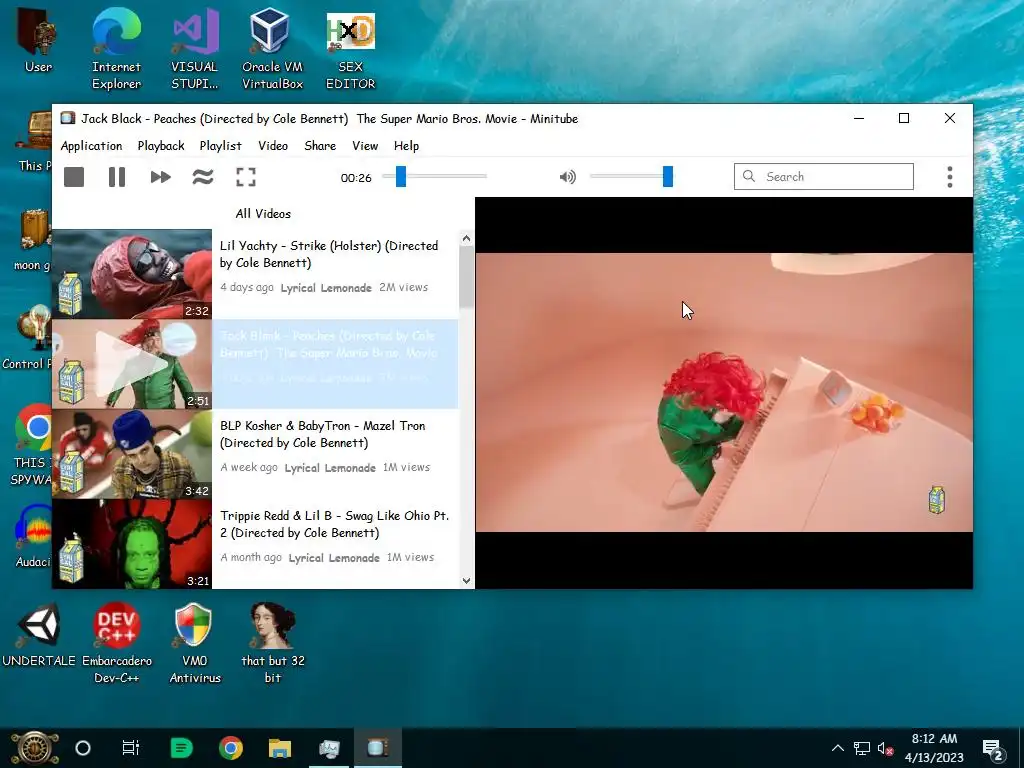The height and width of the screenshot is (768, 1024).
Task: Click the Cortana circle taskbar icon
Action: (x=83, y=748)
